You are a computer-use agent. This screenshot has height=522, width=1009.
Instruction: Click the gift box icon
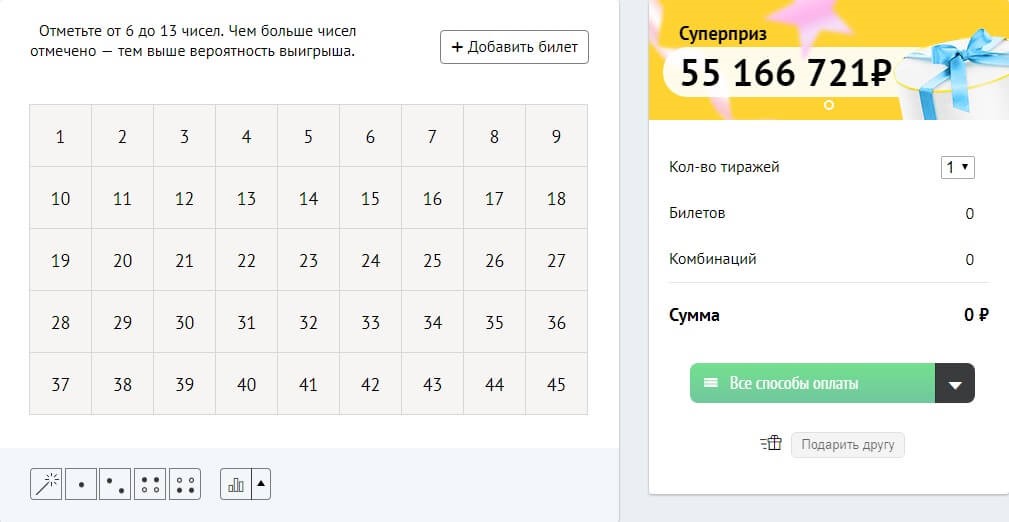click(769, 444)
